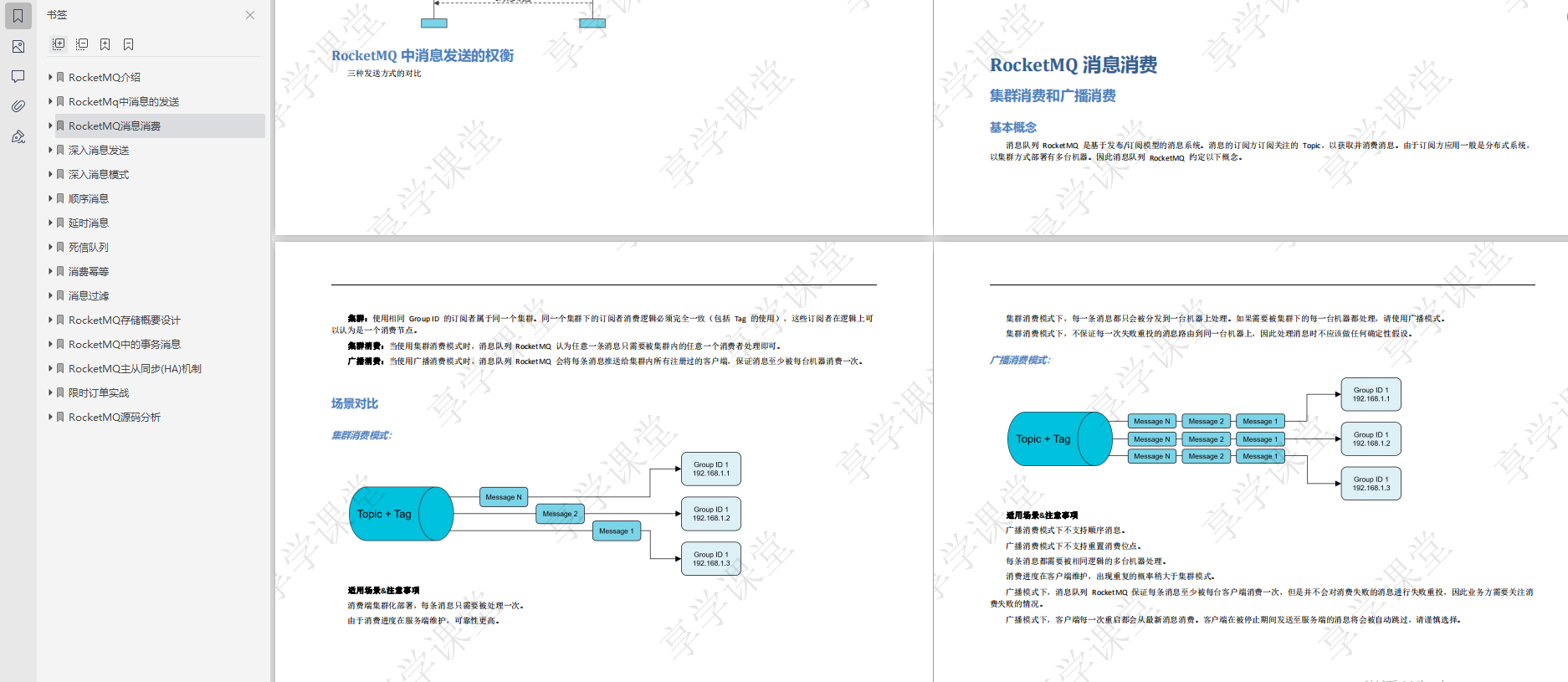The image size is (1568, 682).
Task: Click the collapse all bookmarks icon
Action: [82, 44]
